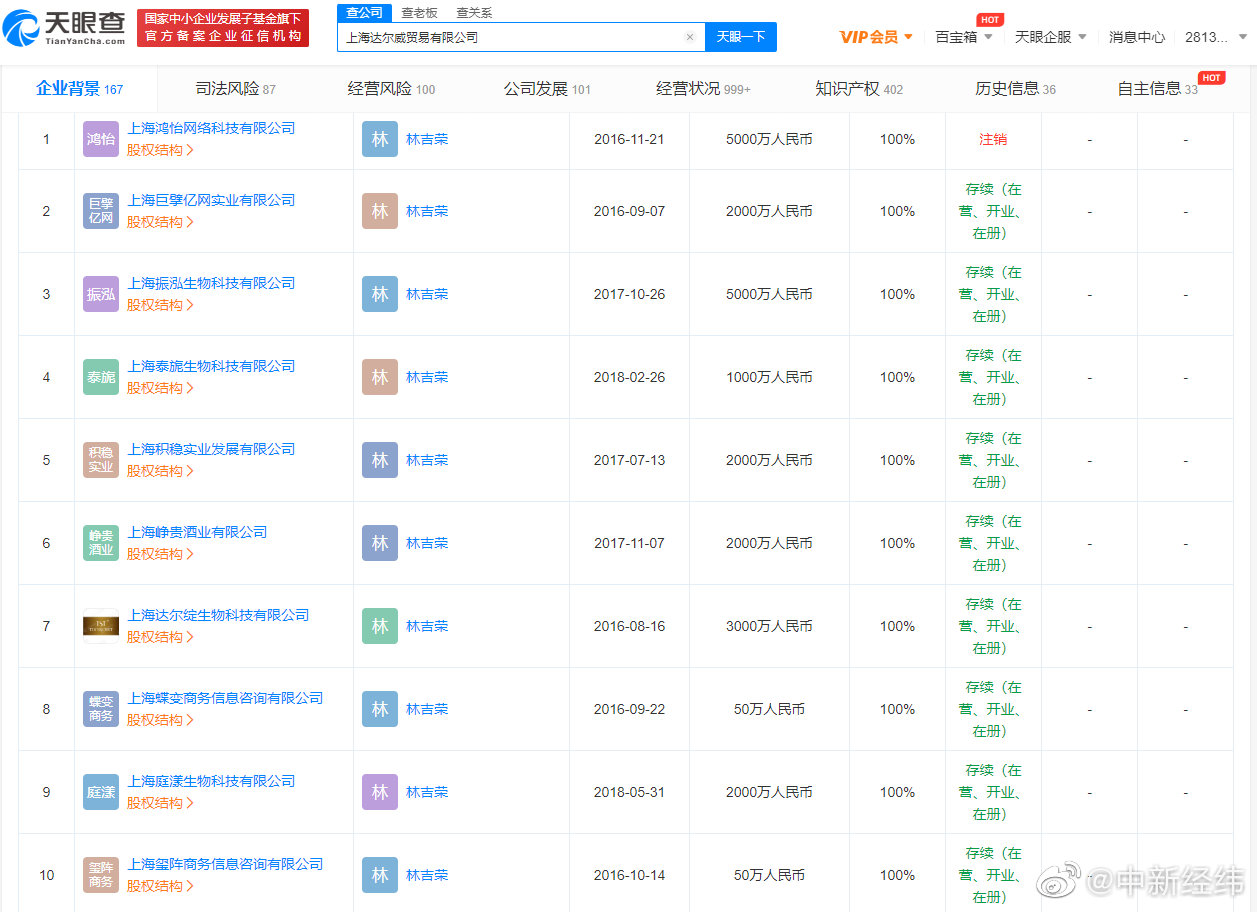Click the 巨擎亿网 company avatar icon
This screenshot has height=912, width=1257.
click(x=100, y=210)
